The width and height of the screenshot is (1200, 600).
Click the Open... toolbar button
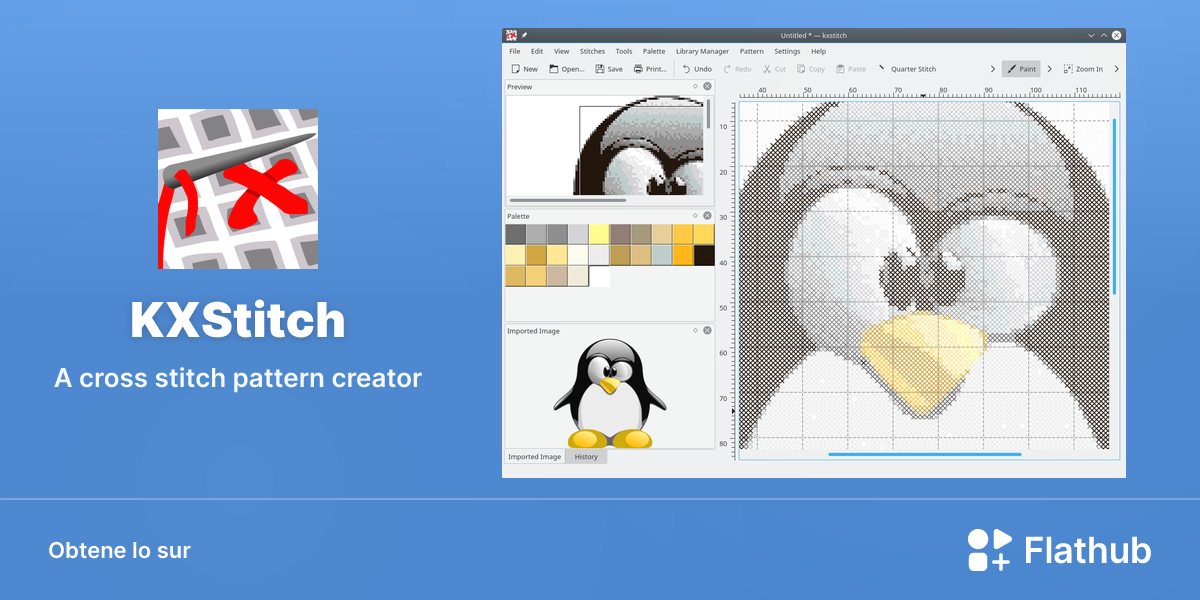(567, 69)
